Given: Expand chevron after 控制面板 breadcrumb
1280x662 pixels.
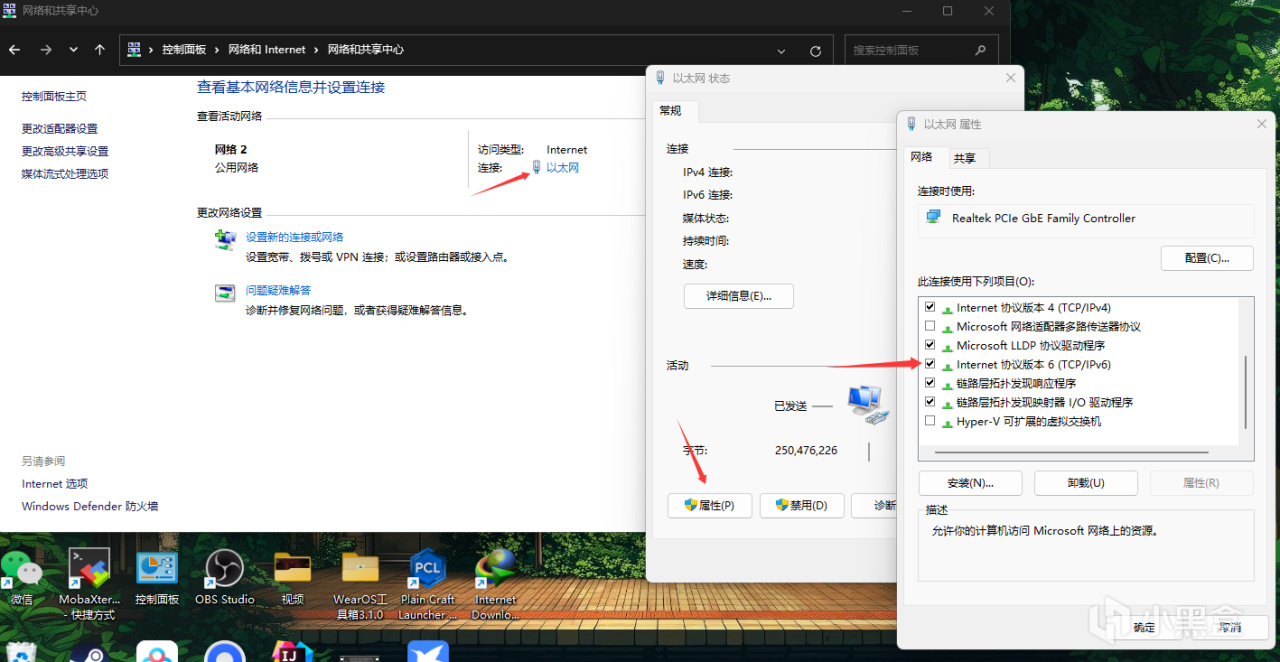Looking at the screenshot, I should coord(217,49).
